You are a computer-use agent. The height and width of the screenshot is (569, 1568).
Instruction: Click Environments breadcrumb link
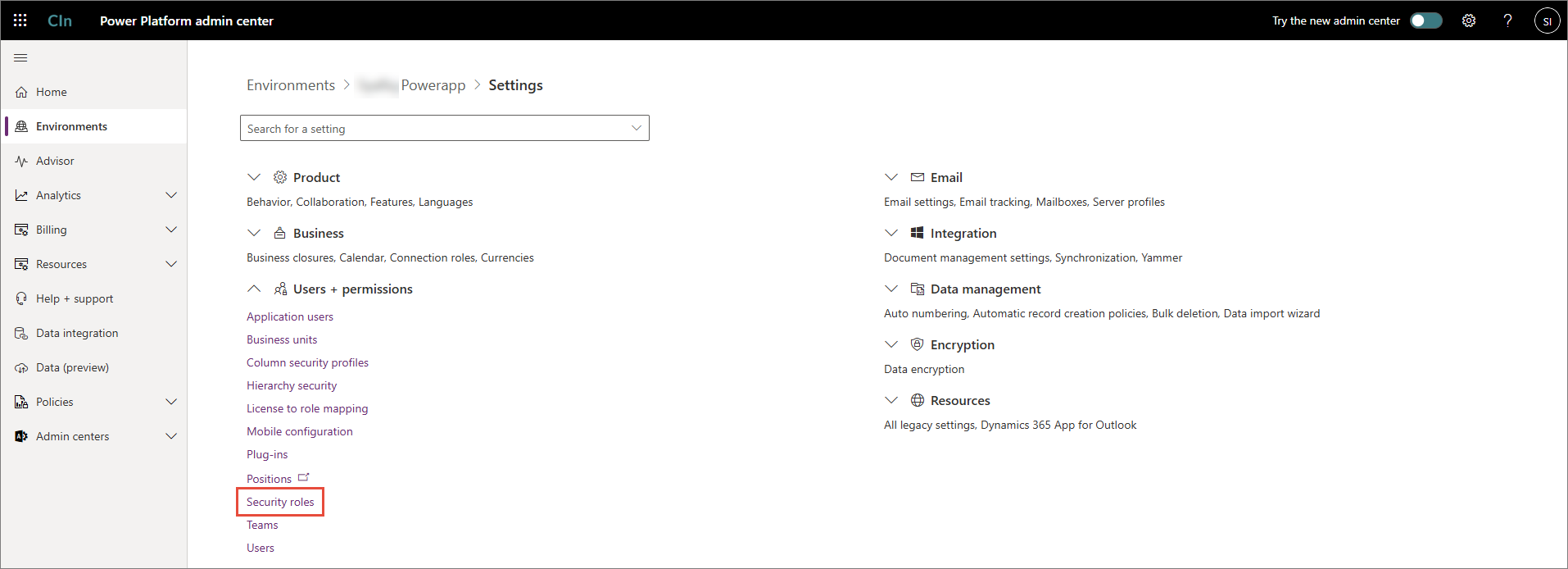coord(291,85)
